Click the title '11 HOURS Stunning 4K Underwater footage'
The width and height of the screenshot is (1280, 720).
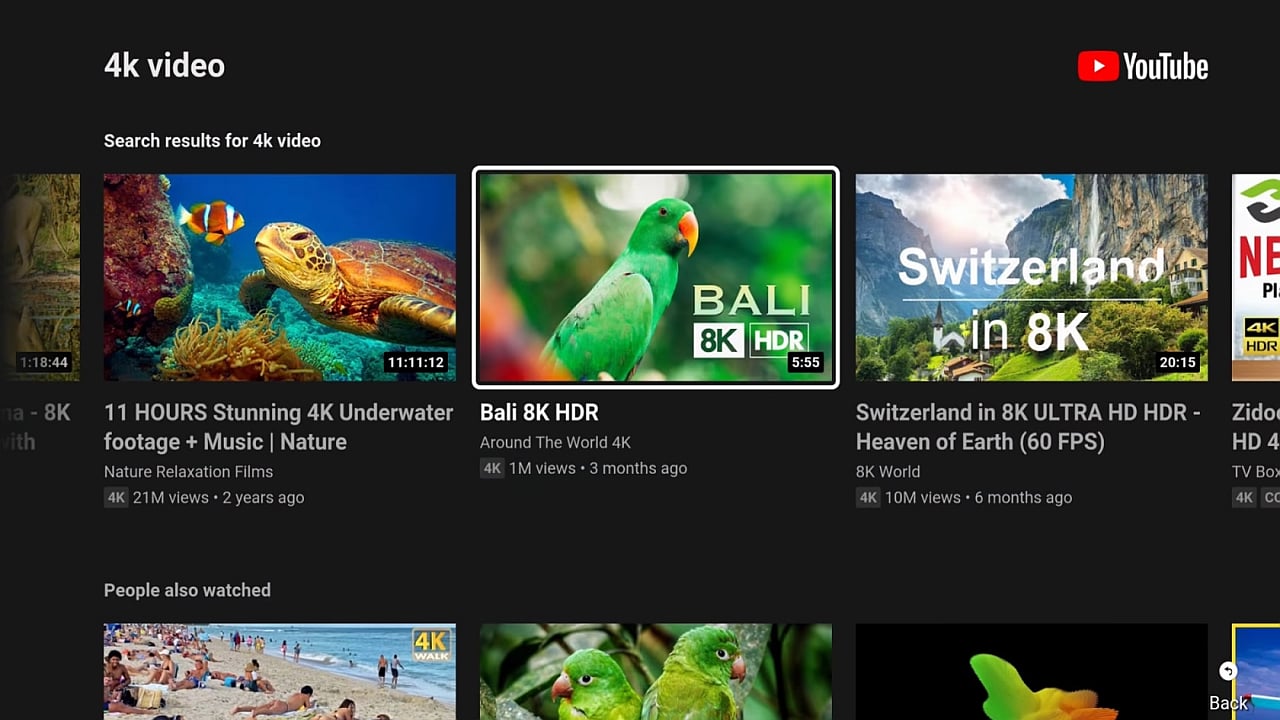tap(279, 427)
